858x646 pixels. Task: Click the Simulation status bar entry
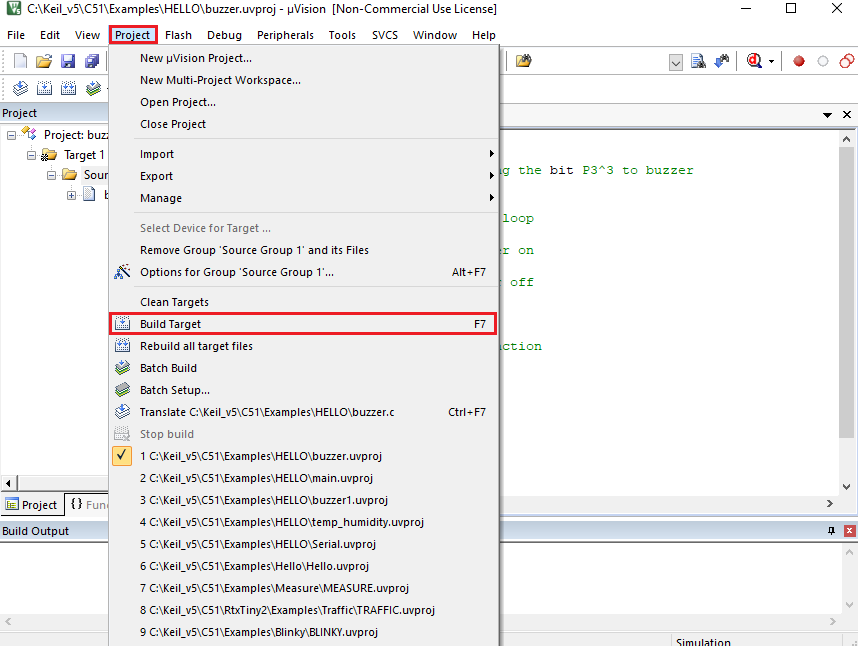[703, 642]
